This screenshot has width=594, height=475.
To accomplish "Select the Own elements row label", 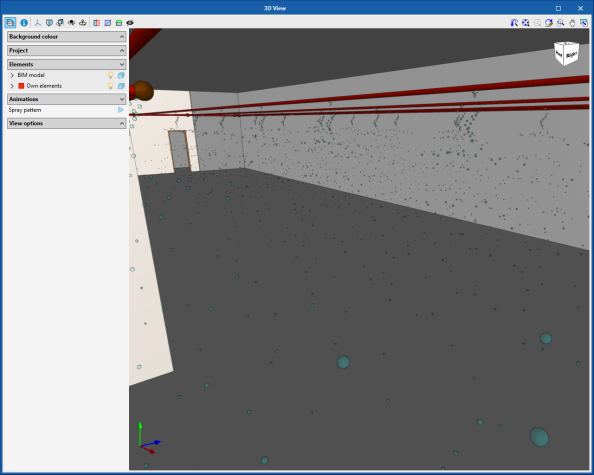I will click(x=44, y=86).
